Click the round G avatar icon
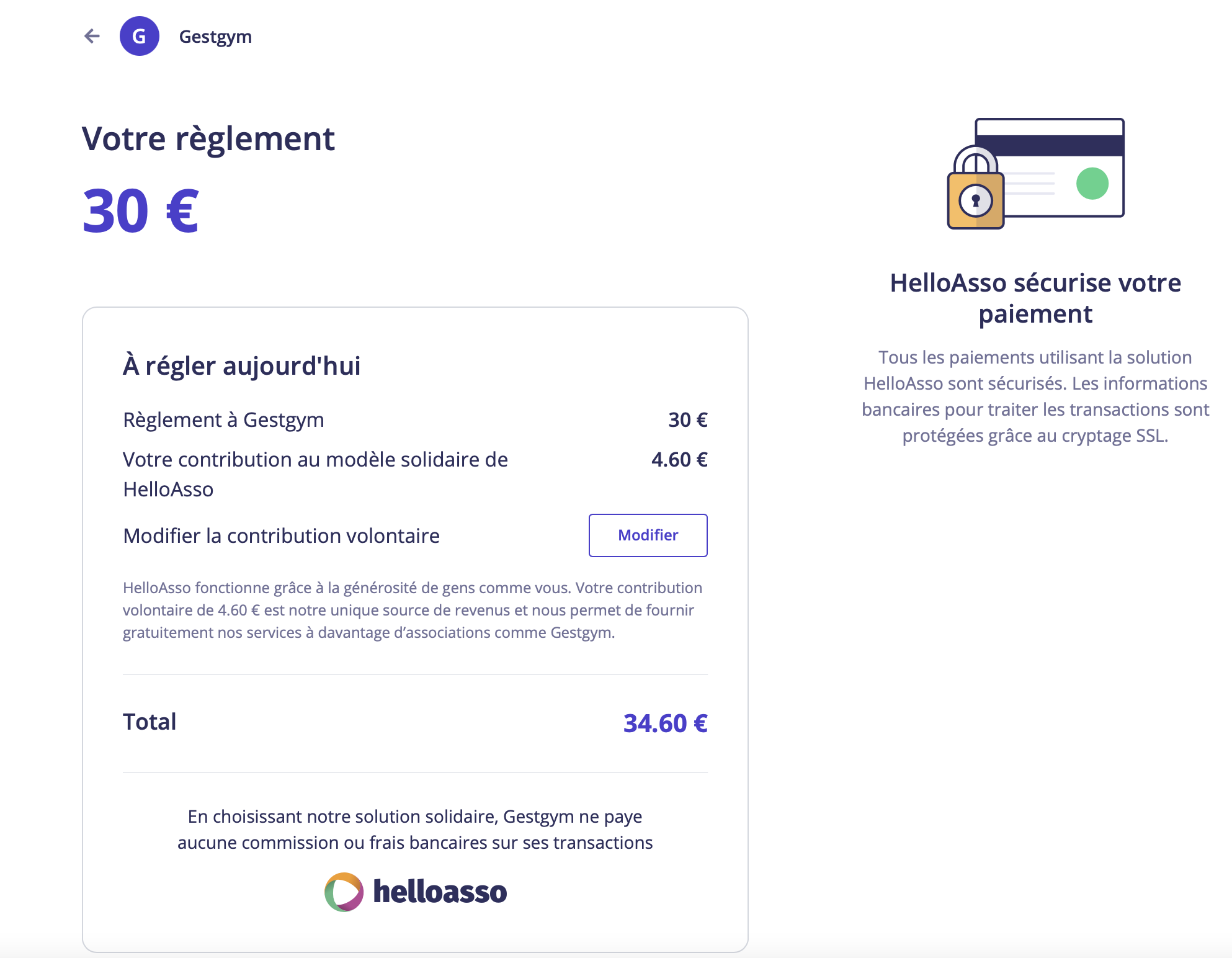Viewport: 1232px width, 958px height. 139,37
